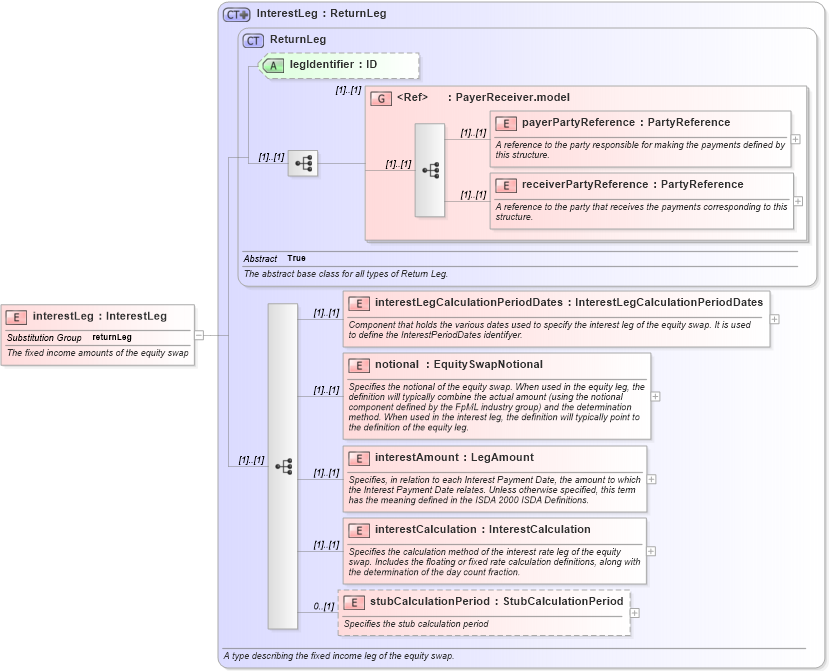Expand the interestLegCalculationPeriodDates element

(x=774, y=319)
